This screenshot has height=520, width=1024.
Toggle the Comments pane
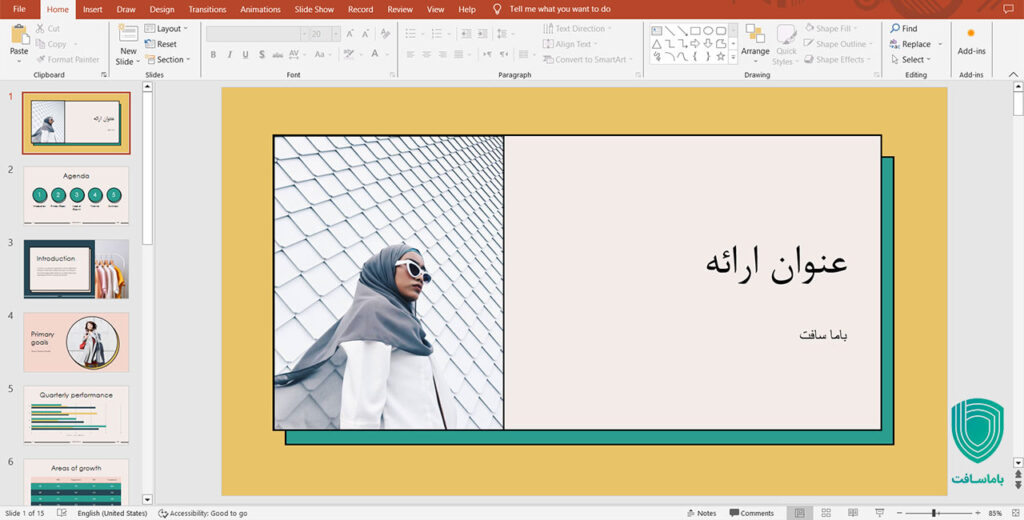(751, 513)
